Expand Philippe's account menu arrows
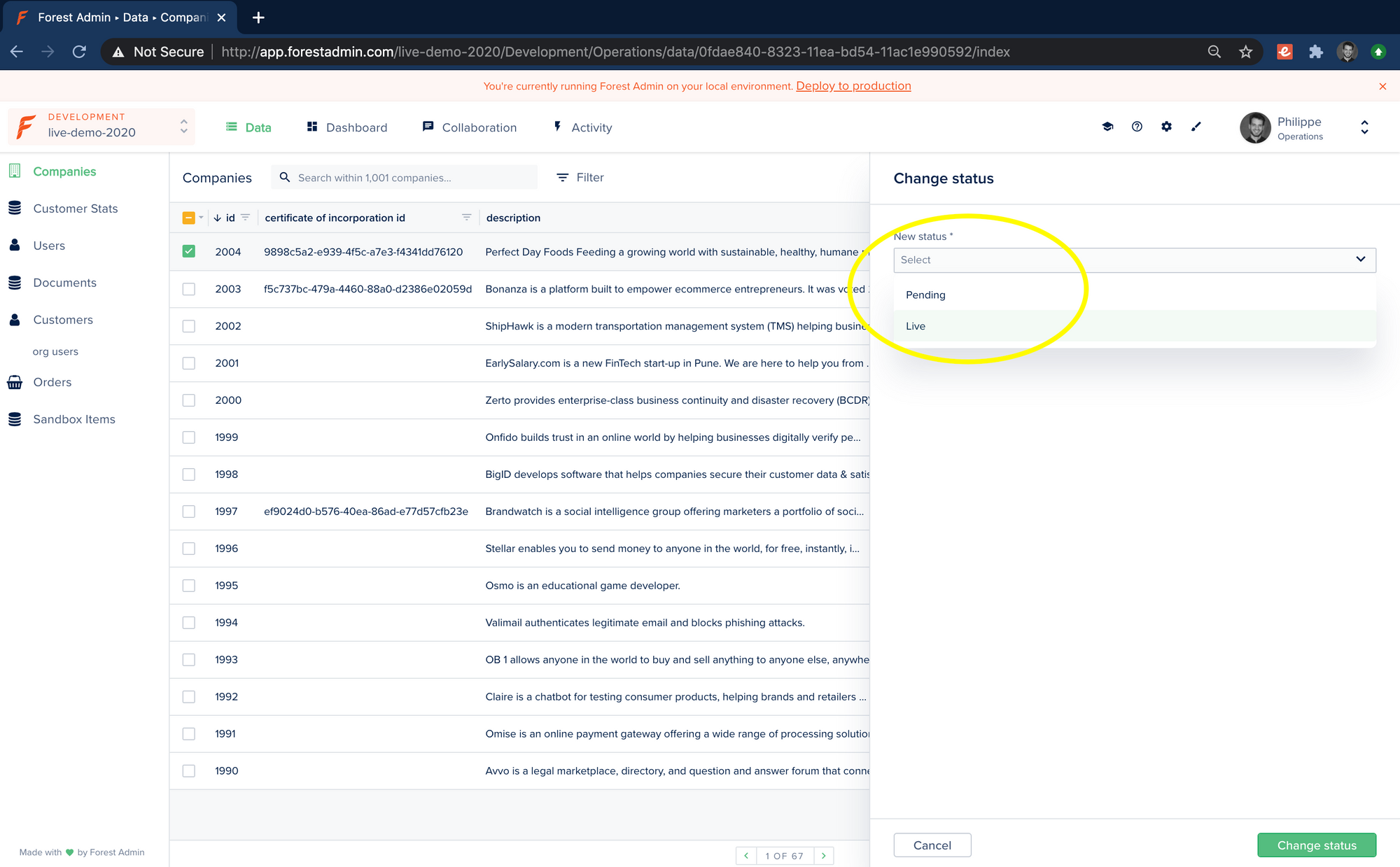The width and height of the screenshot is (1400, 867). [x=1364, y=127]
